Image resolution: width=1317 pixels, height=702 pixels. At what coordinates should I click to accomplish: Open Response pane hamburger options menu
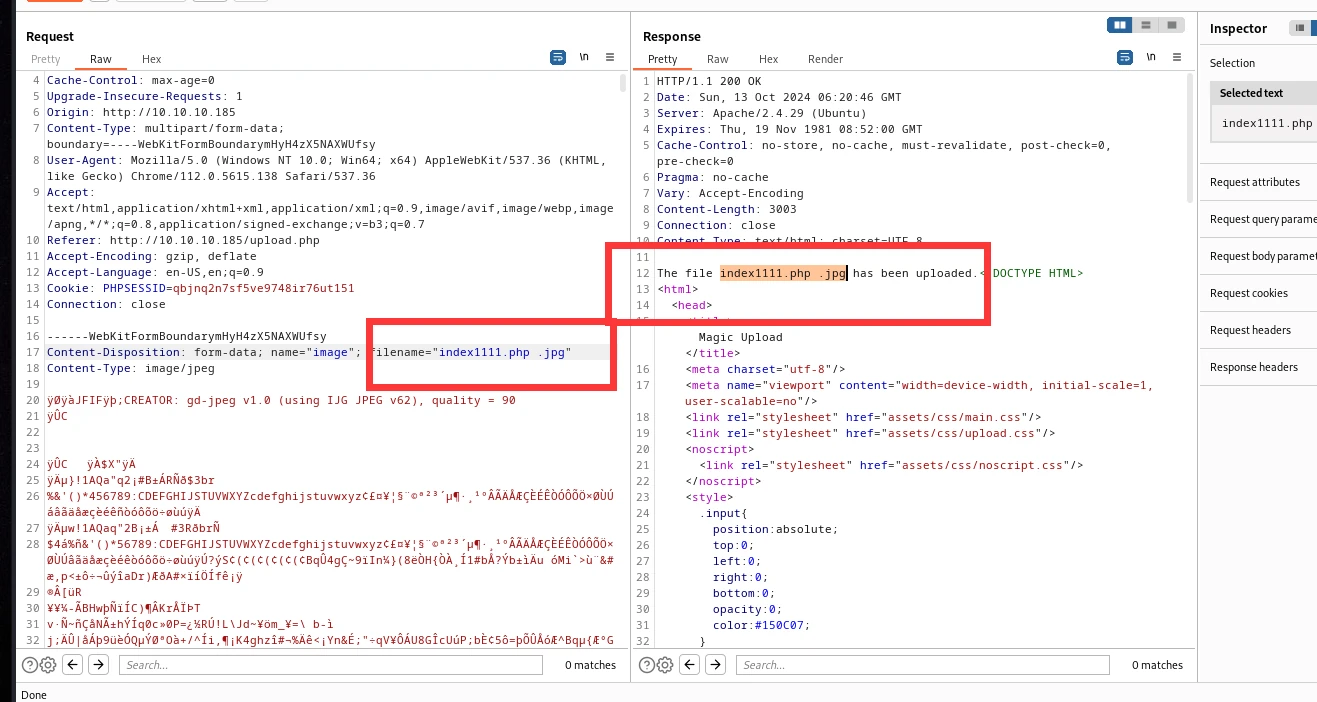[1177, 58]
